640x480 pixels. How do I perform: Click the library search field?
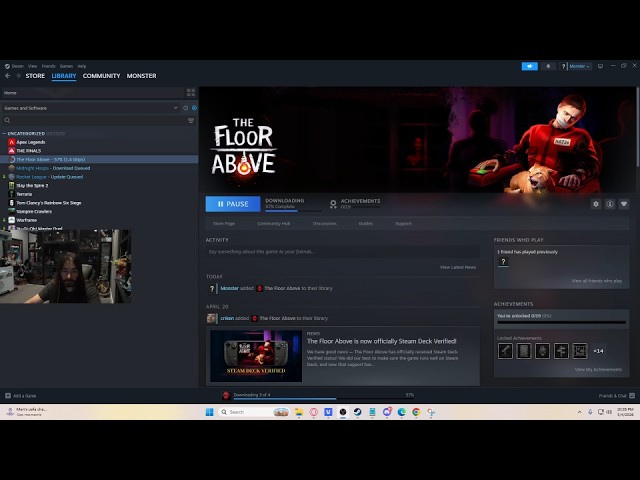click(x=94, y=120)
